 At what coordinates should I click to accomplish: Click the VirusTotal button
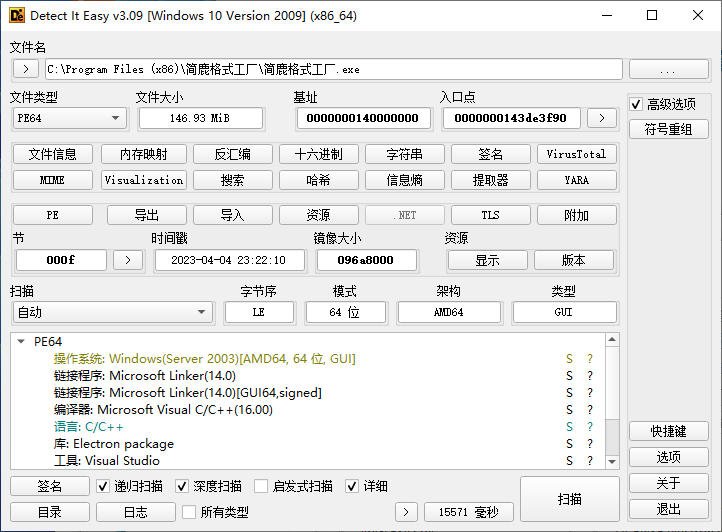[576, 154]
